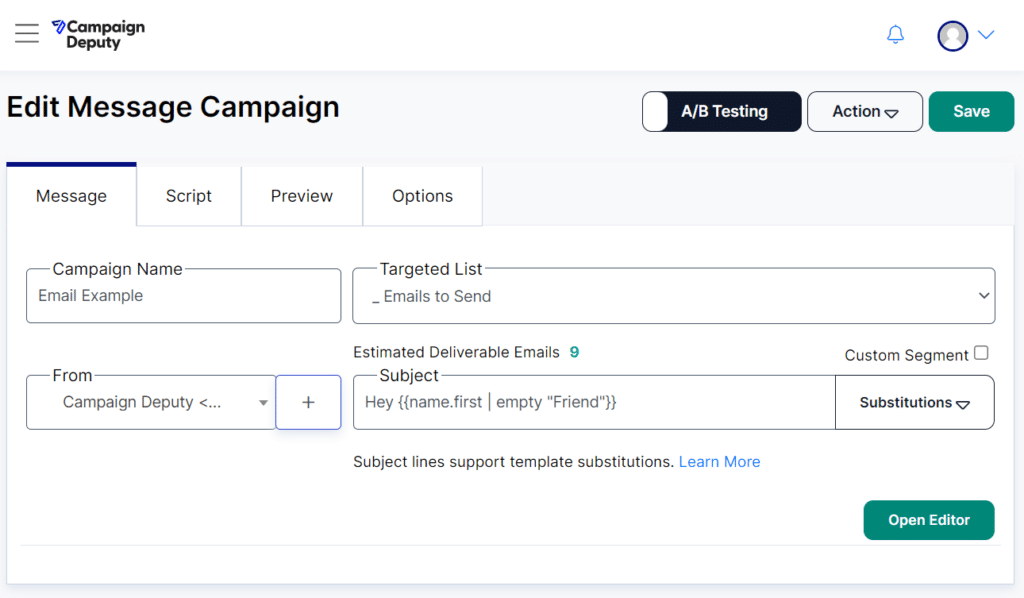Open the Options tab
The height and width of the screenshot is (598, 1024).
[423, 196]
